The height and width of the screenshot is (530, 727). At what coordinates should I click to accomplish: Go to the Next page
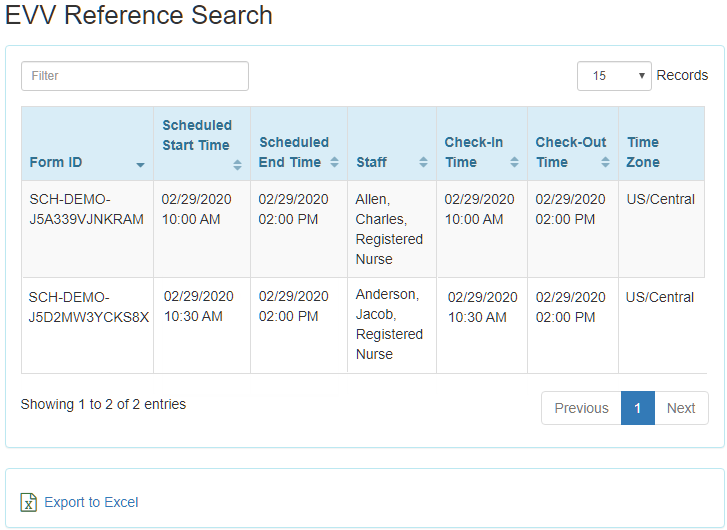681,408
